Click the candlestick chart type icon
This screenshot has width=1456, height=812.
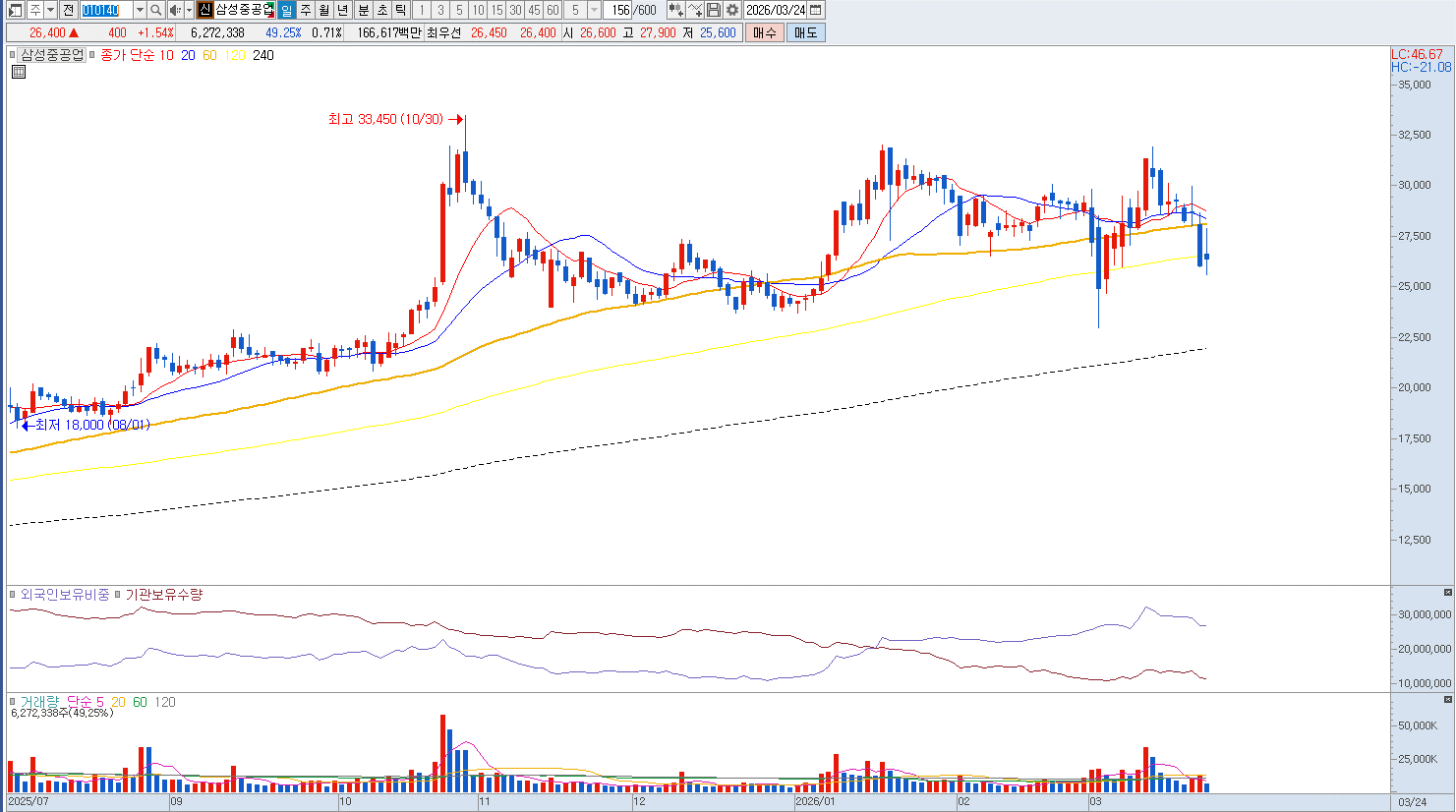tap(676, 10)
